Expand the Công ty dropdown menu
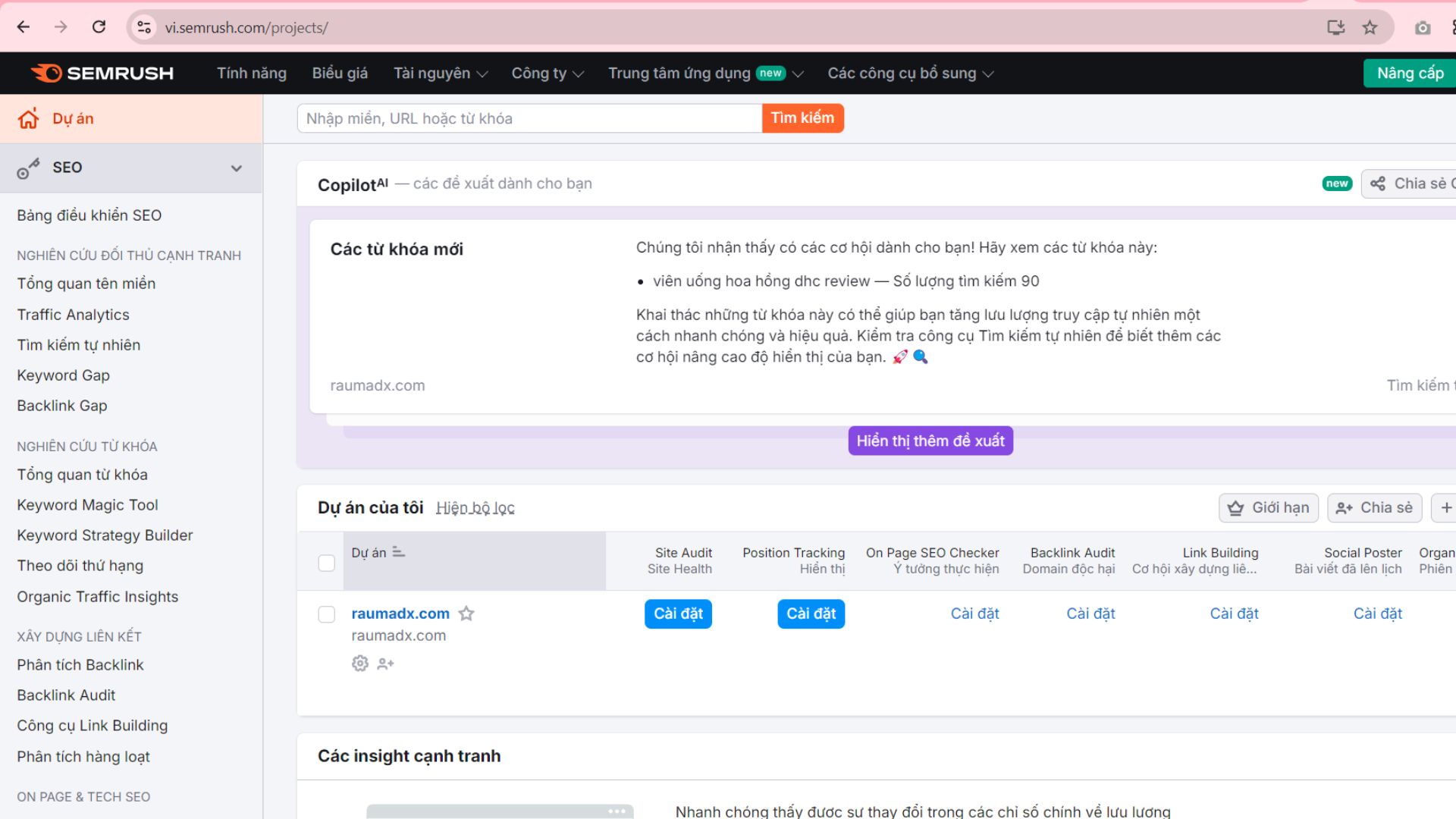The height and width of the screenshot is (819, 1456). pos(547,73)
